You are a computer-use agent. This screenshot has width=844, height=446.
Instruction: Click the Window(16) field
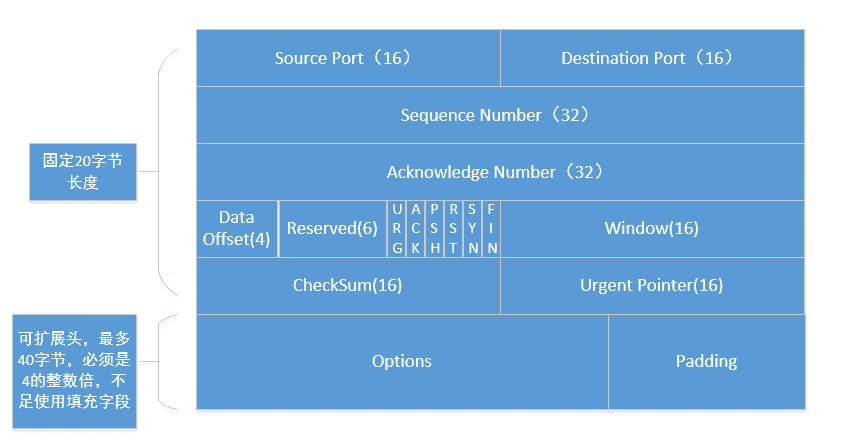point(652,229)
